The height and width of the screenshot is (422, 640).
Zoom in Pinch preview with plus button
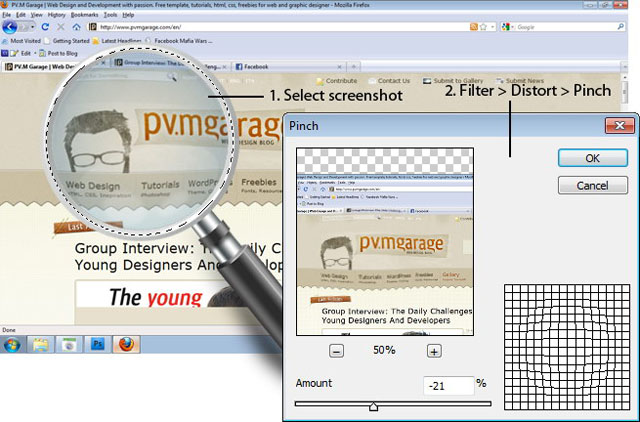pos(434,351)
